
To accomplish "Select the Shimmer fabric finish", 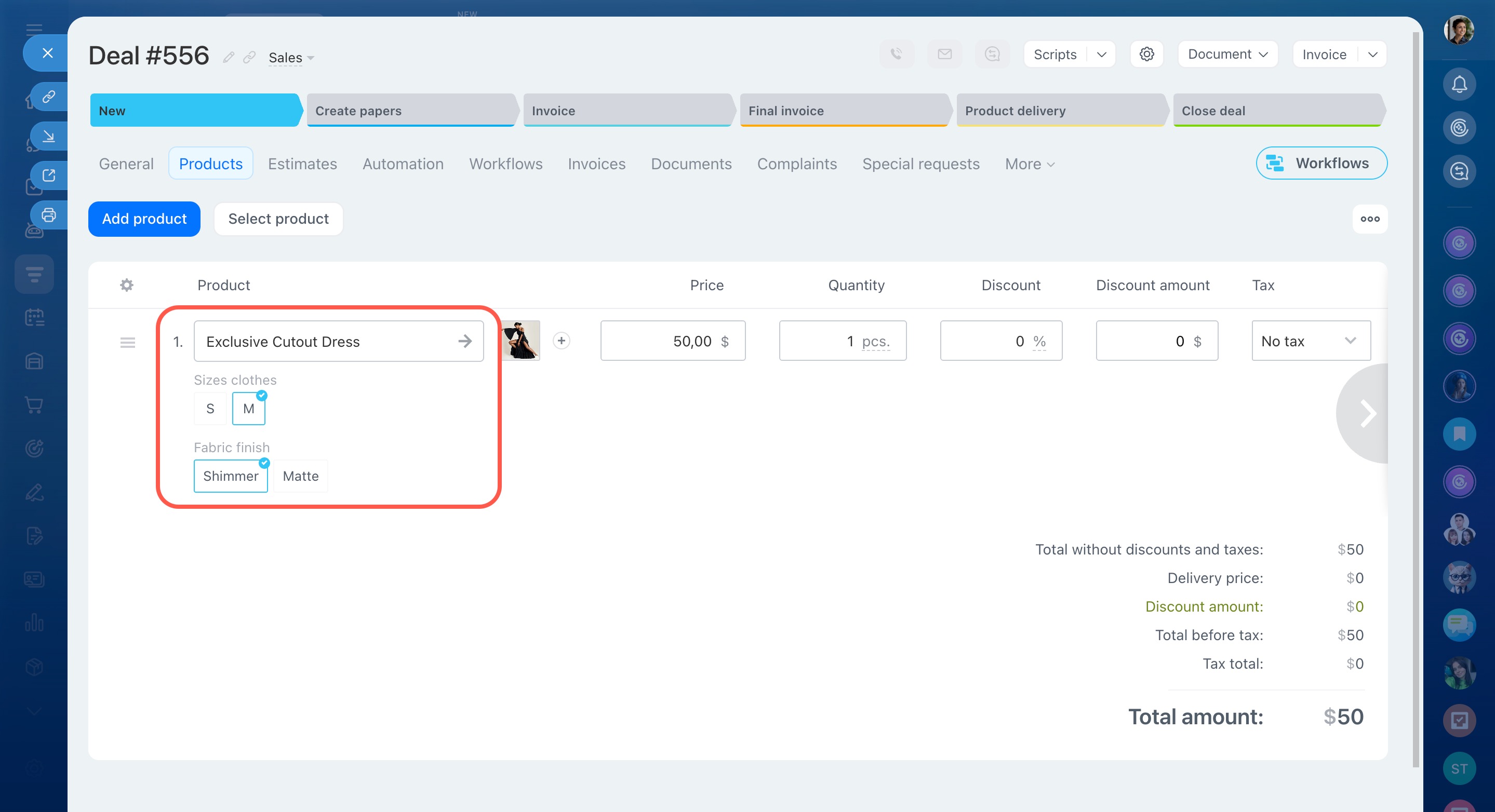I will pyautogui.click(x=231, y=476).
